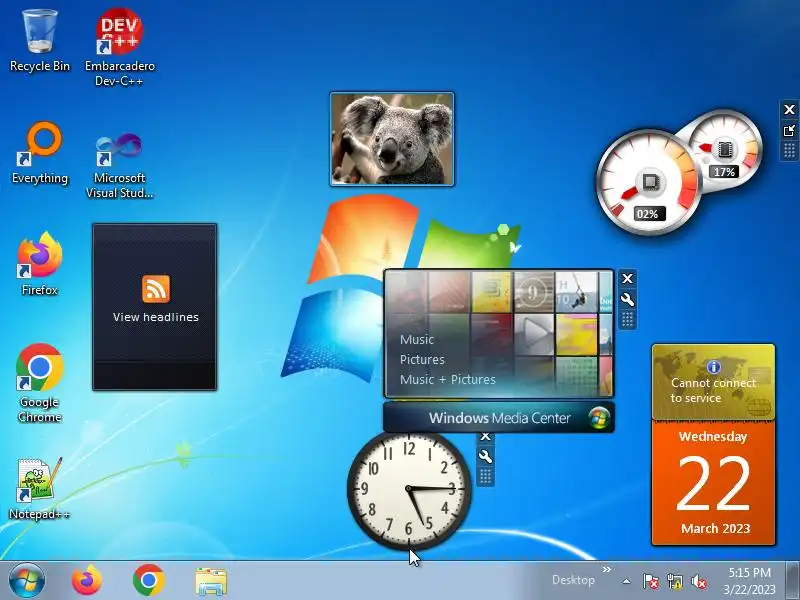Click the play thumbnail in Media Center gadget
This screenshot has width=800, height=600.
click(x=534, y=335)
